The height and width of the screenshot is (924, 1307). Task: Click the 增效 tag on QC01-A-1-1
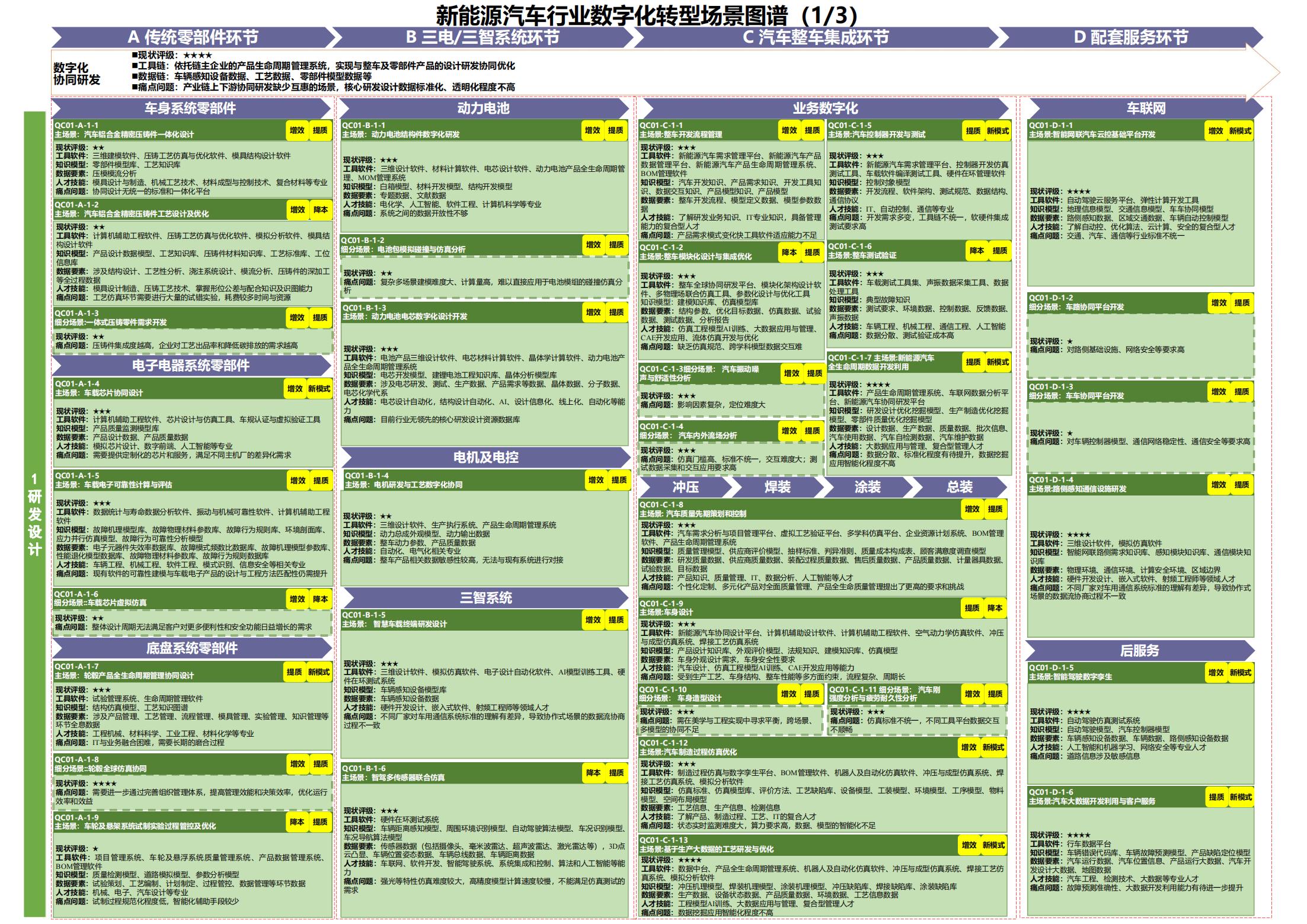point(297,130)
